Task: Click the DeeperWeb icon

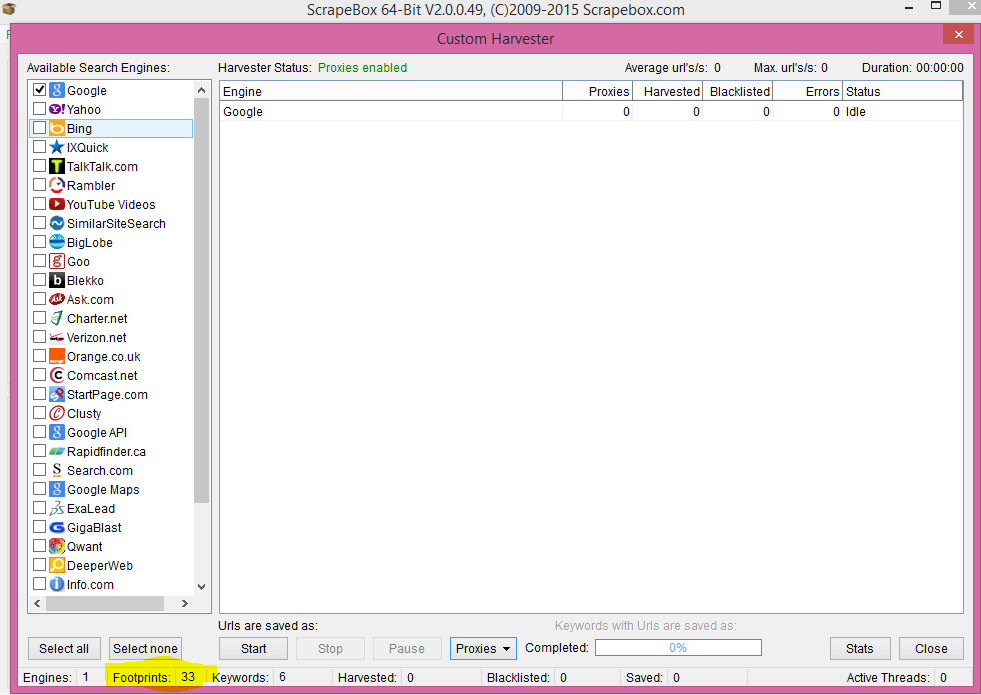Action: [57, 565]
